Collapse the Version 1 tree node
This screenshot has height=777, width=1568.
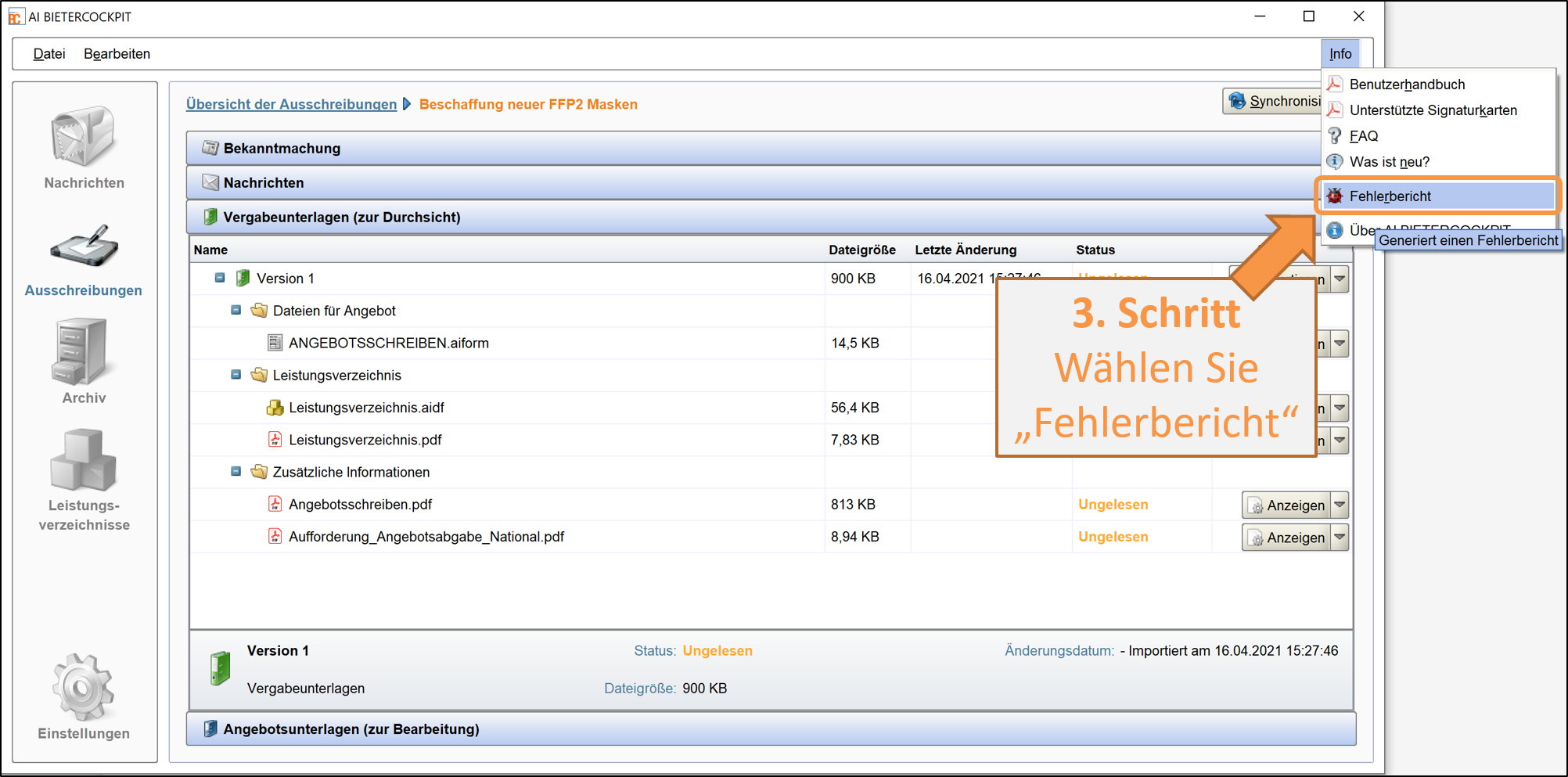(x=220, y=279)
